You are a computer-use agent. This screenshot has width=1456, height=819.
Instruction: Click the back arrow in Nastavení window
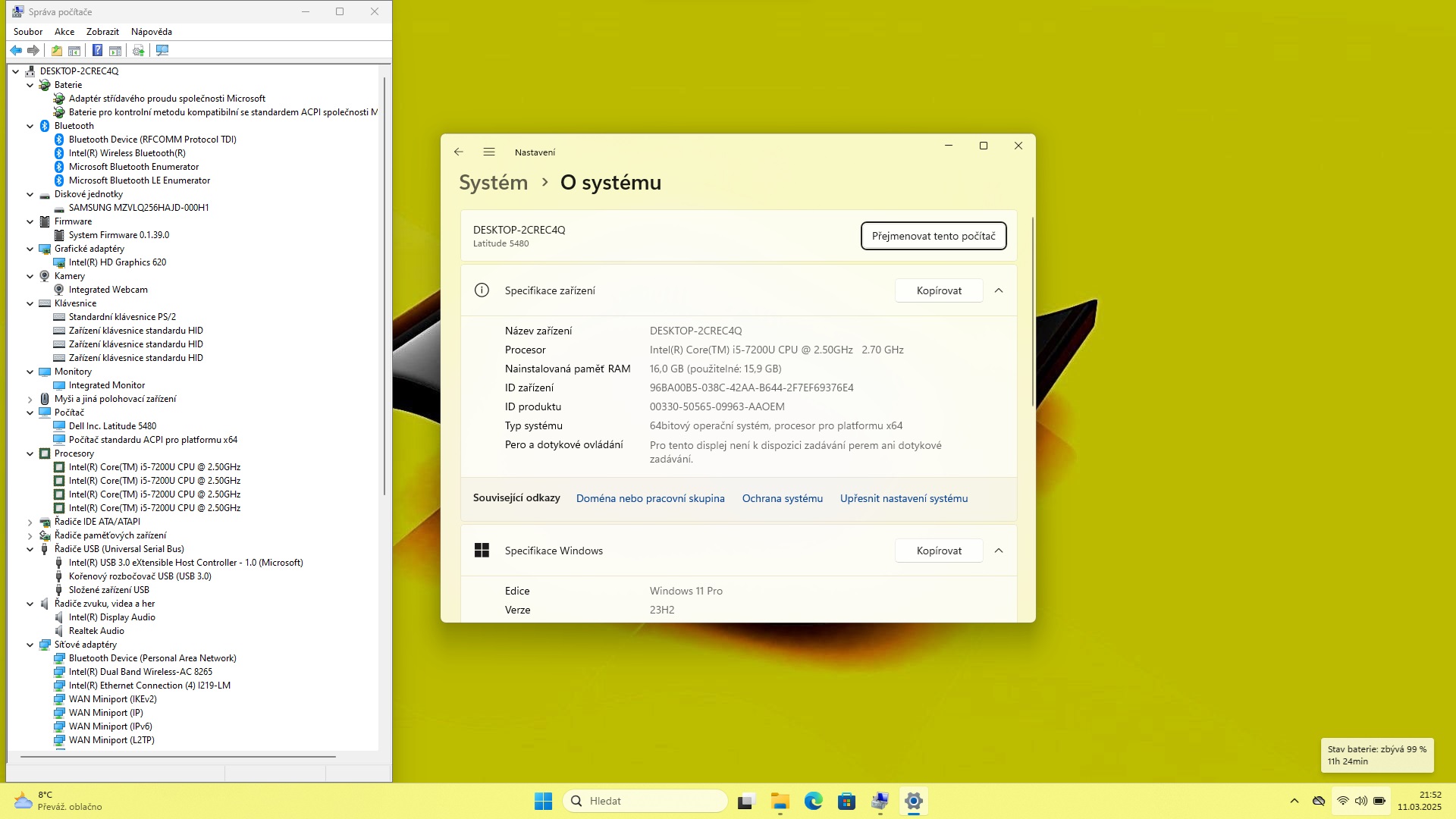tap(459, 152)
